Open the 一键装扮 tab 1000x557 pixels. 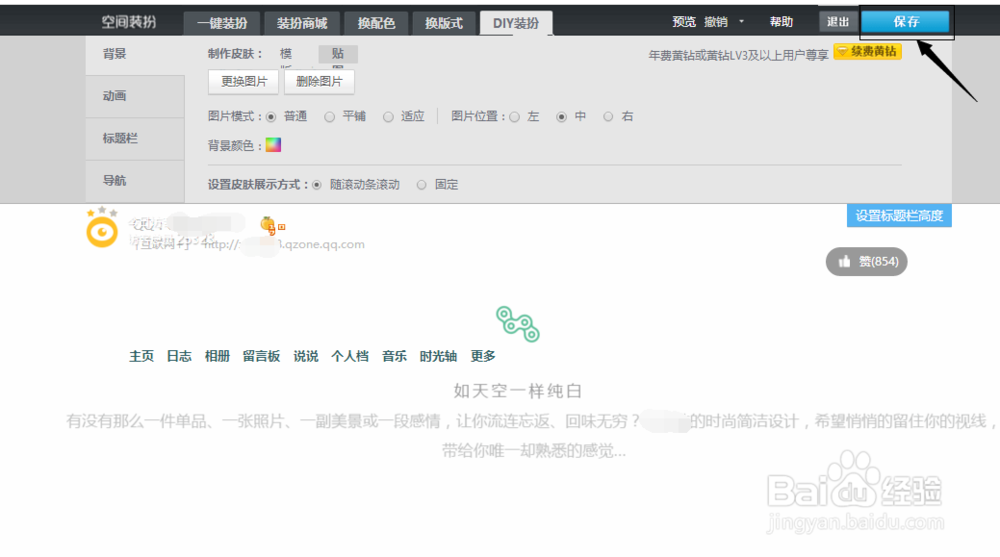tap(222, 24)
